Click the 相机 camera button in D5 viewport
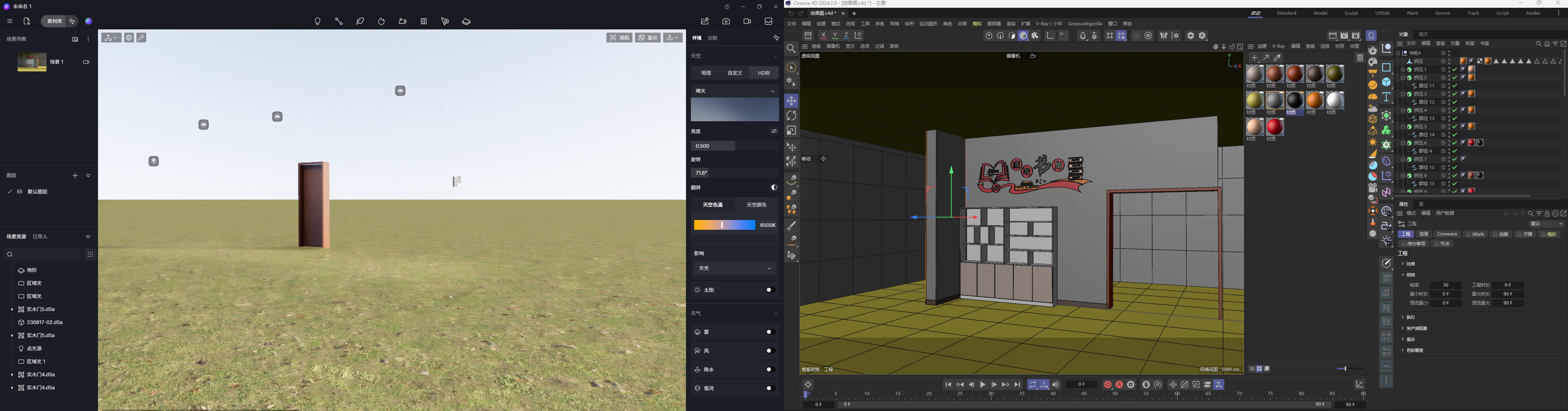 [619, 38]
